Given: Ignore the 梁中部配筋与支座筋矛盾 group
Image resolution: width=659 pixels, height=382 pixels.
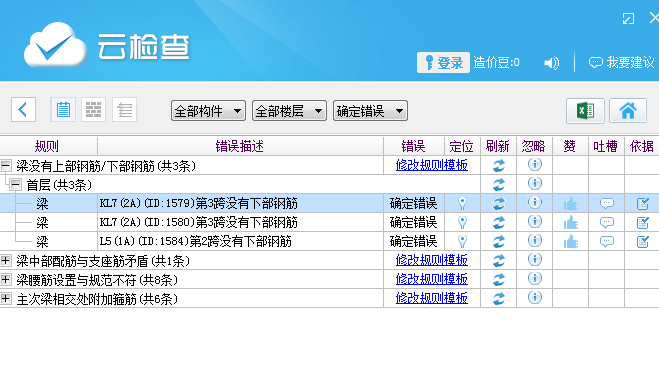Looking at the screenshot, I should [535, 259].
